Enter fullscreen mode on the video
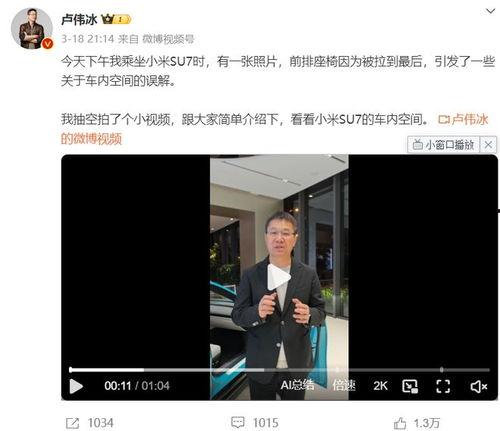Screen dimensions: 500x431 [443, 387]
